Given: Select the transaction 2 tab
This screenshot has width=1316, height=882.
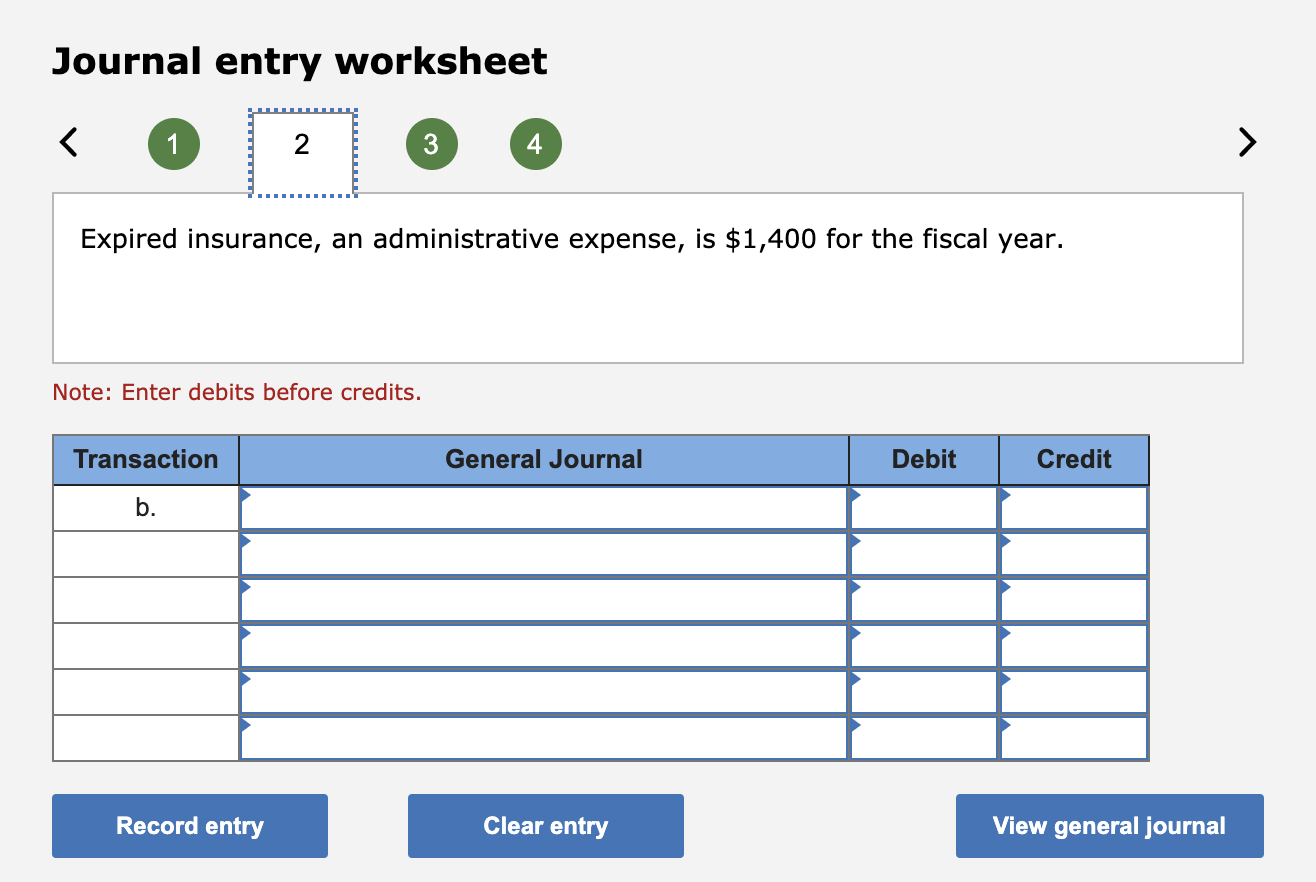Looking at the screenshot, I should pyautogui.click(x=301, y=143).
